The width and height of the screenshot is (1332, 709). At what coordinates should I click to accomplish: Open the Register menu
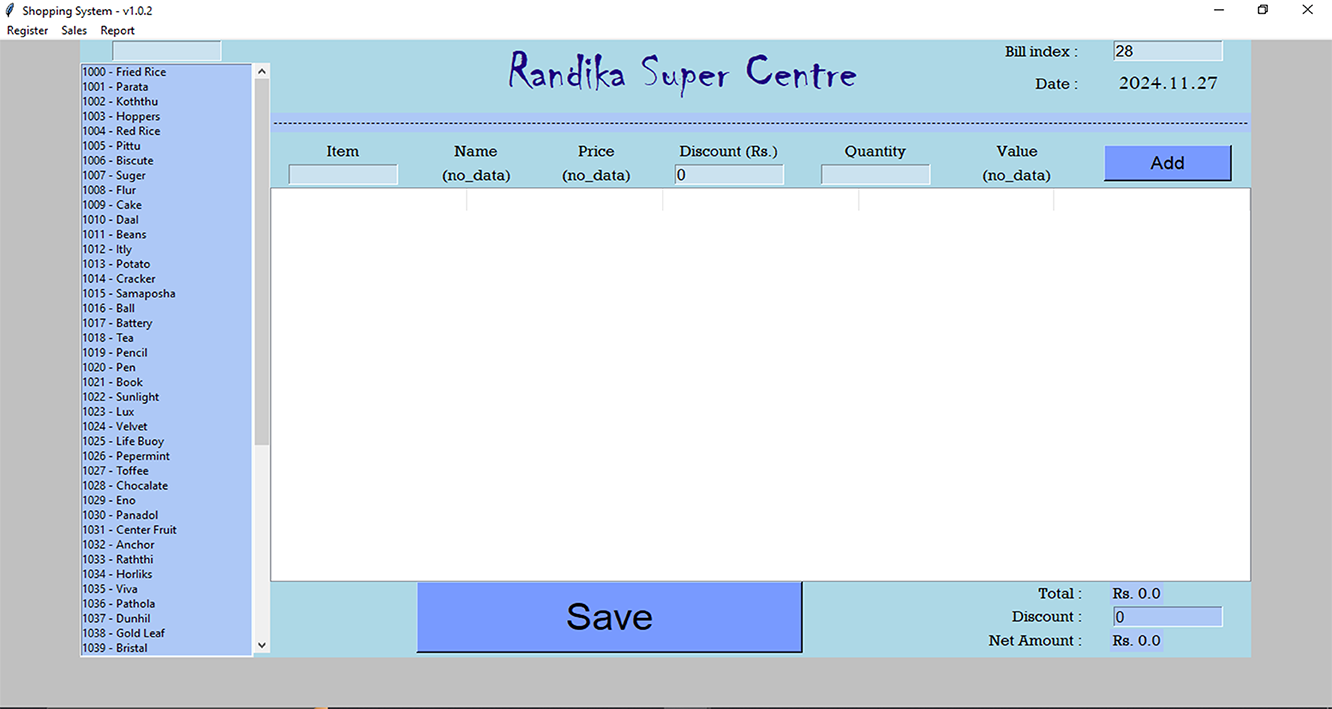point(27,31)
